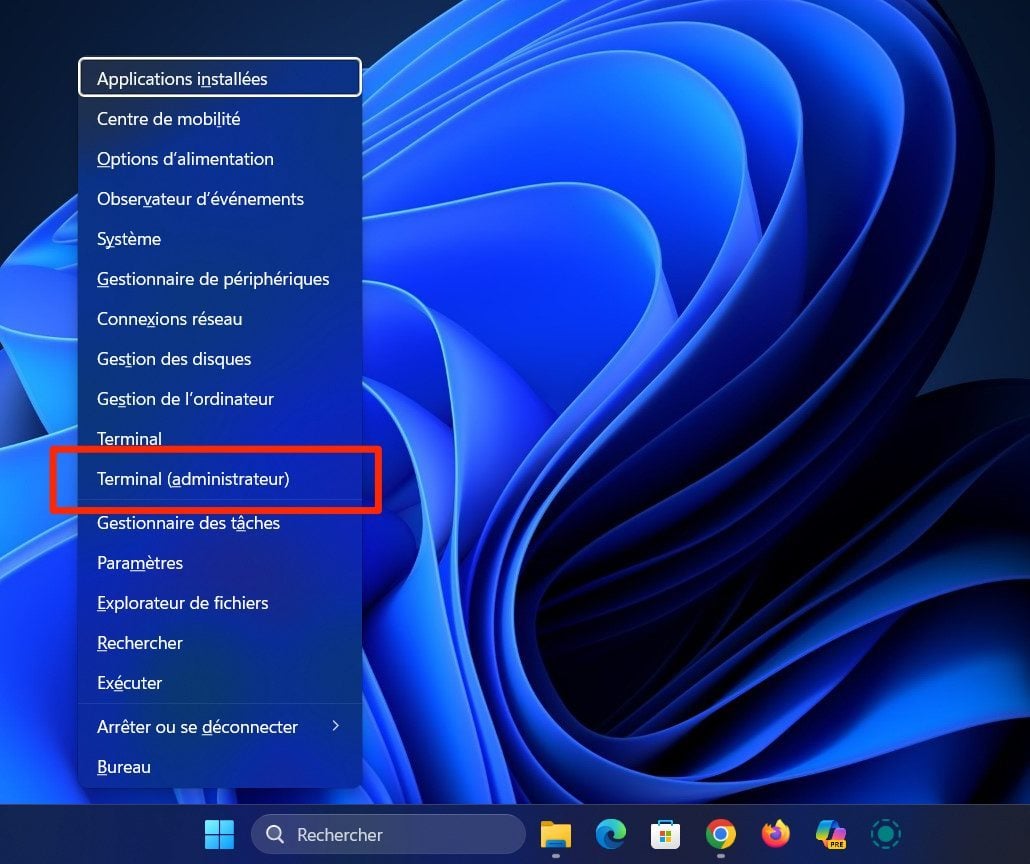The image size is (1030, 864).
Task: Expand the Arrêter ou se déconnecter chevron
Action: [x=336, y=726]
